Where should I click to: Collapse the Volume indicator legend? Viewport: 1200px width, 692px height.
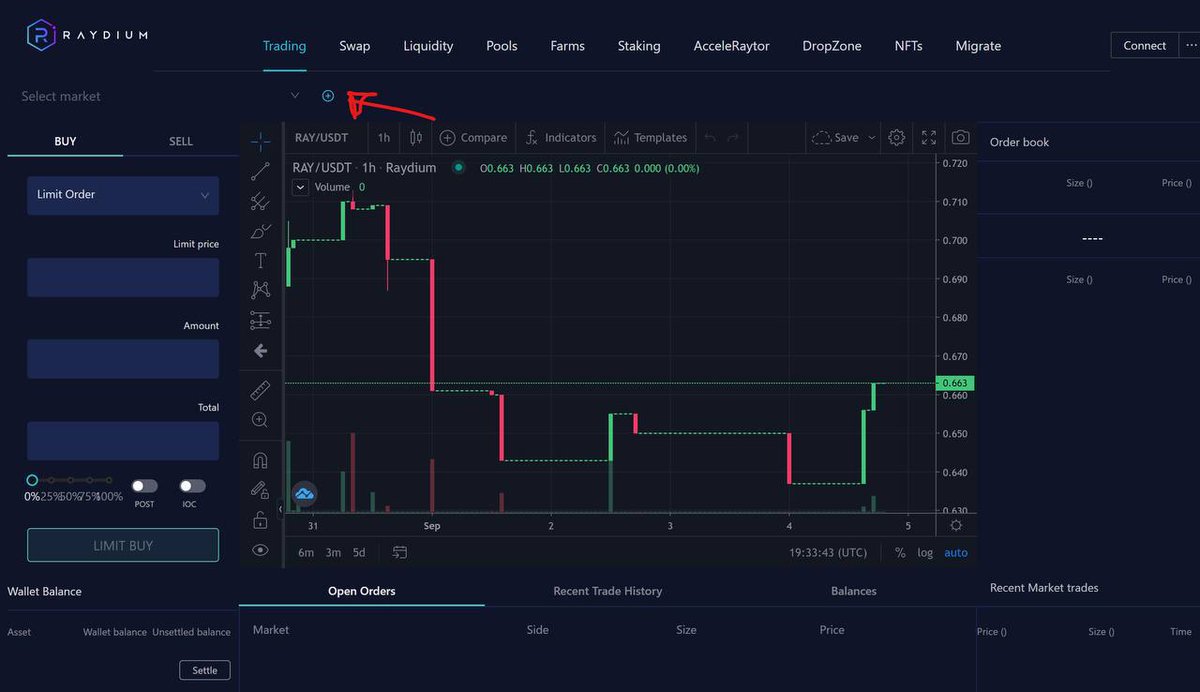301,187
